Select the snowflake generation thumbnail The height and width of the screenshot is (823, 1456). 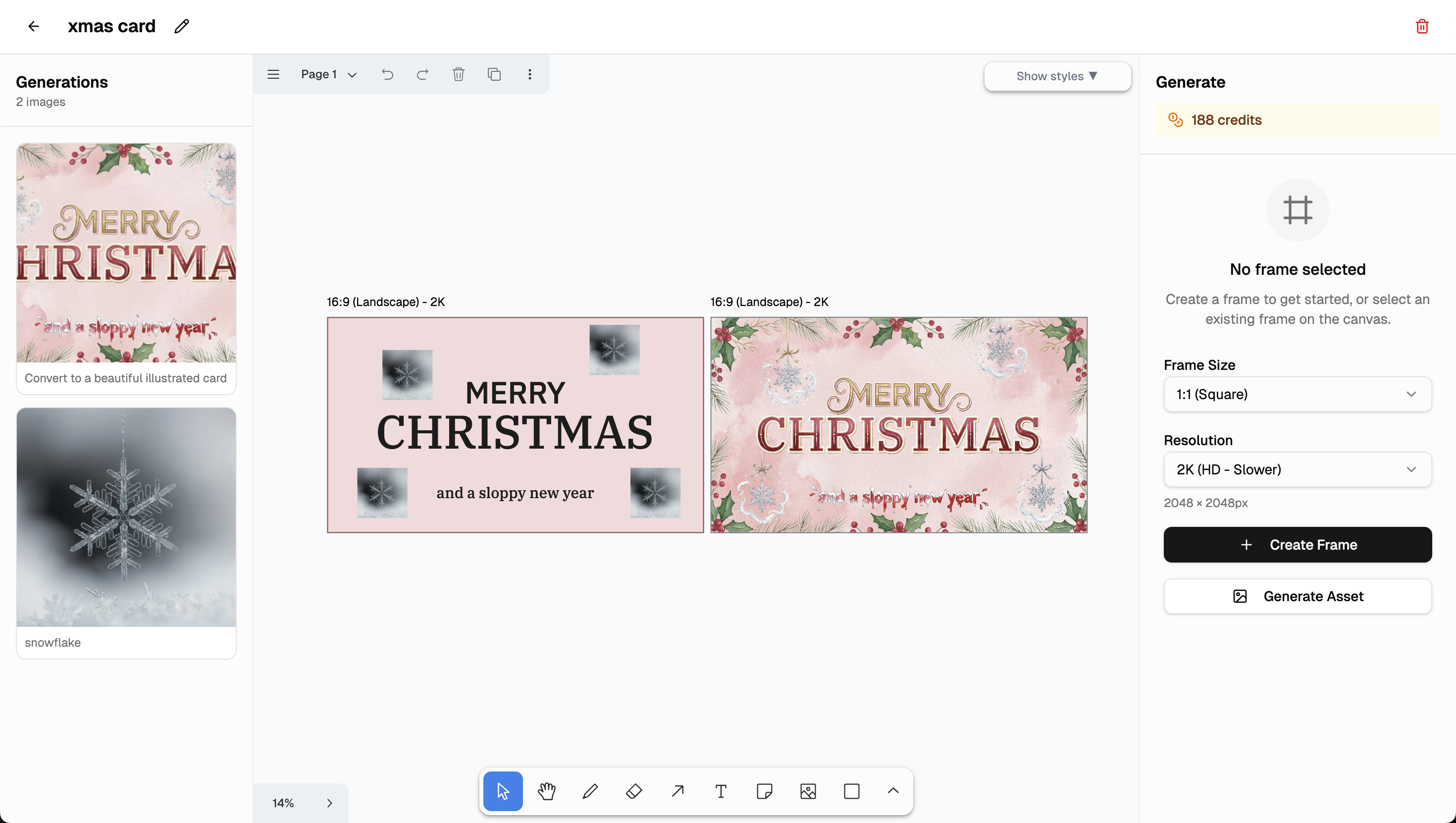(x=125, y=517)
